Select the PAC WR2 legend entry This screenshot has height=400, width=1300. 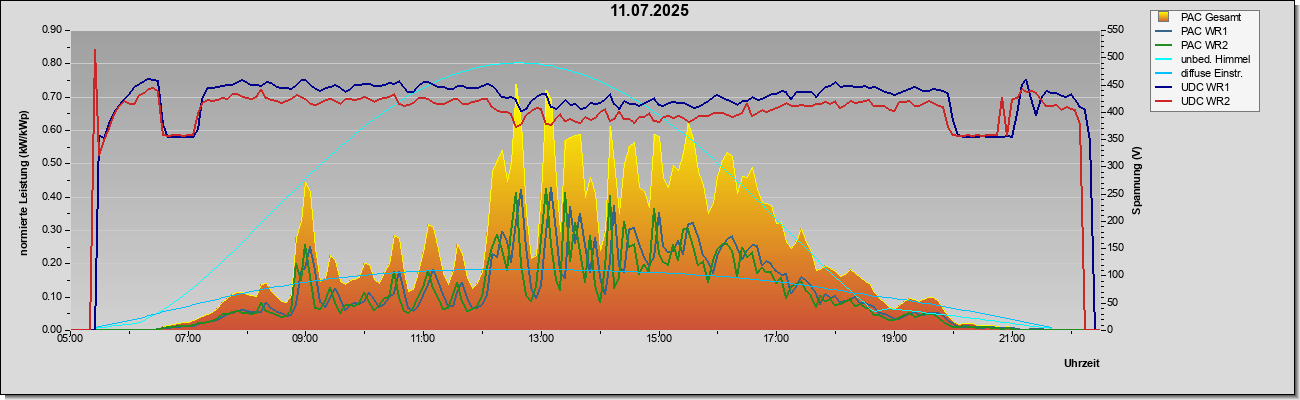[x=1201, y=45]
